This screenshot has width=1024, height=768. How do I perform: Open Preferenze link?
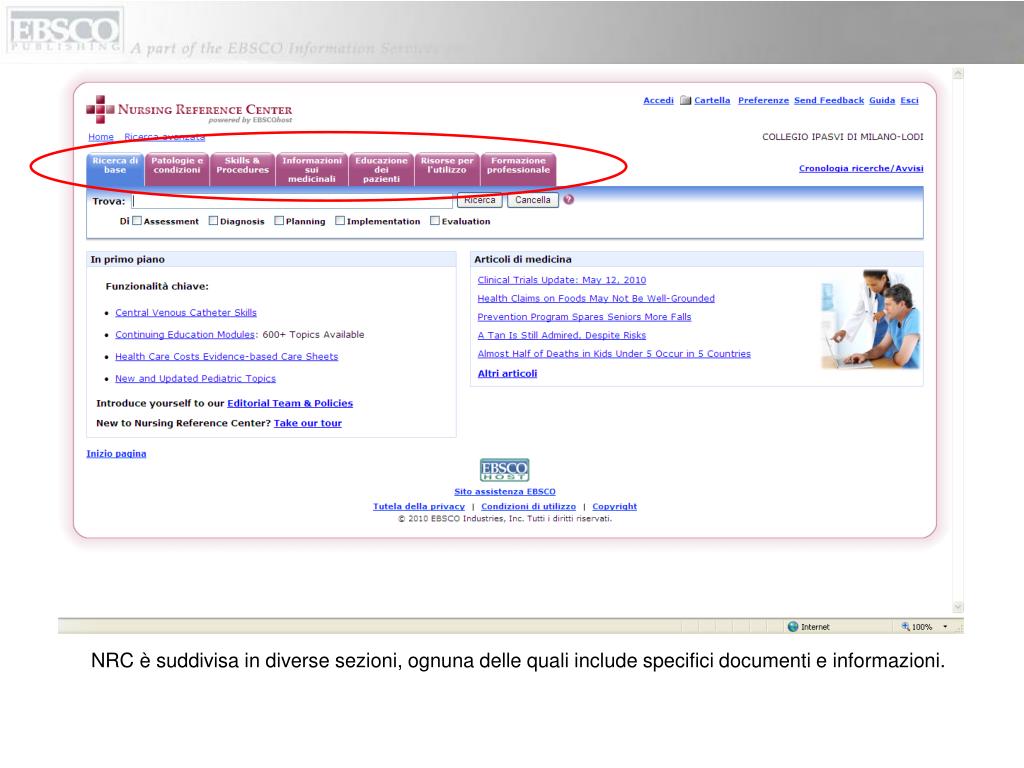click(763, 101)
